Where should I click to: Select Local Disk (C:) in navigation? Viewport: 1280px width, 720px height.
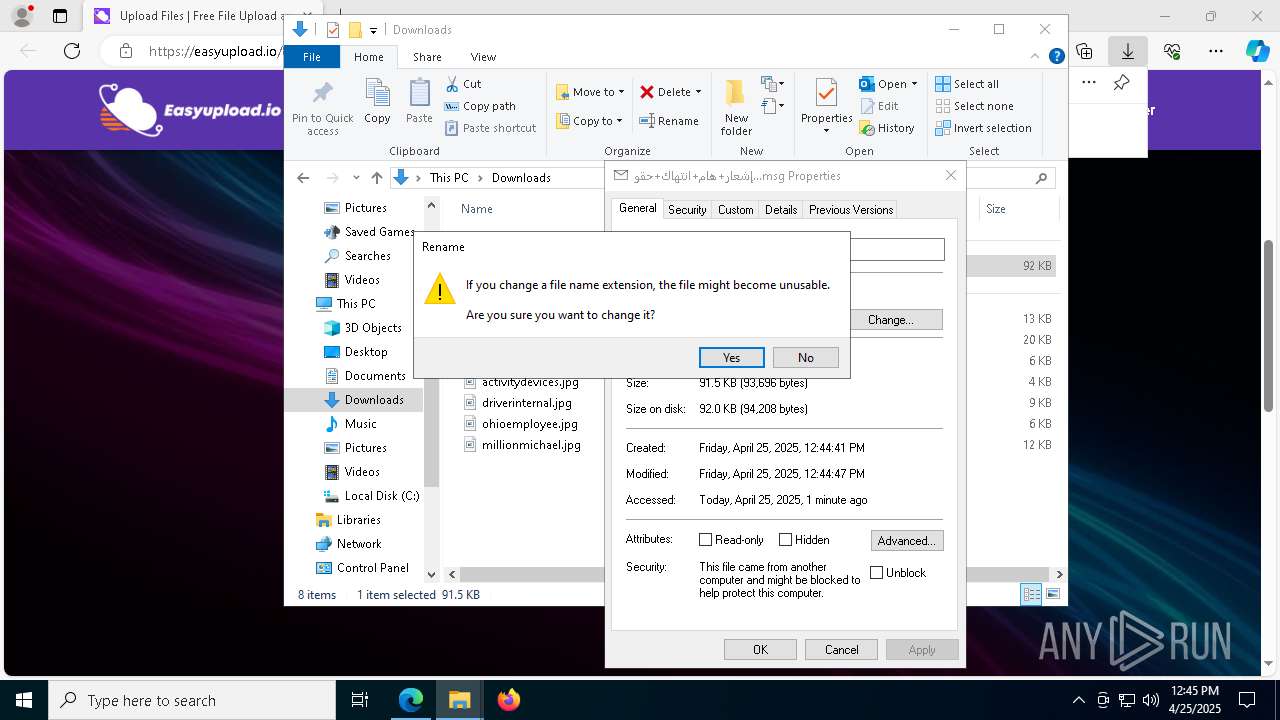click(371, 496)
